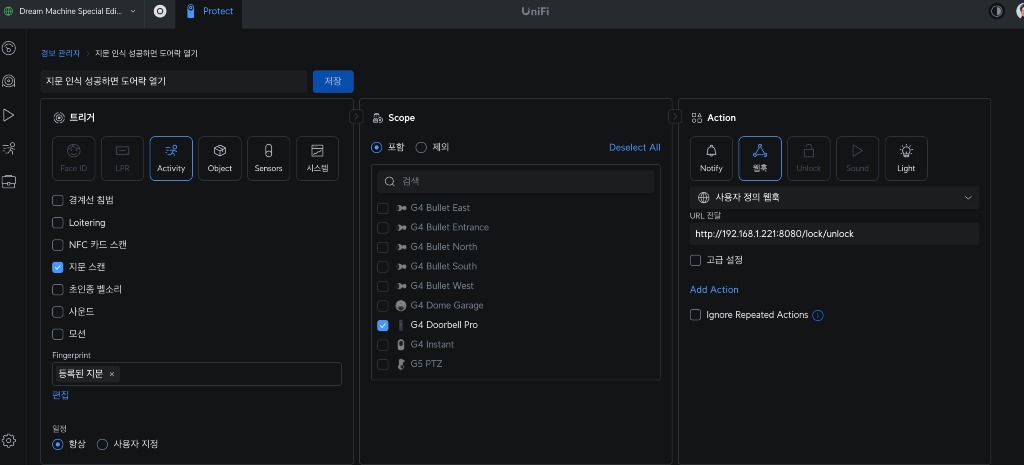Click the blue 저장 button
1024x465 pixels.
(x=333, y=81)
